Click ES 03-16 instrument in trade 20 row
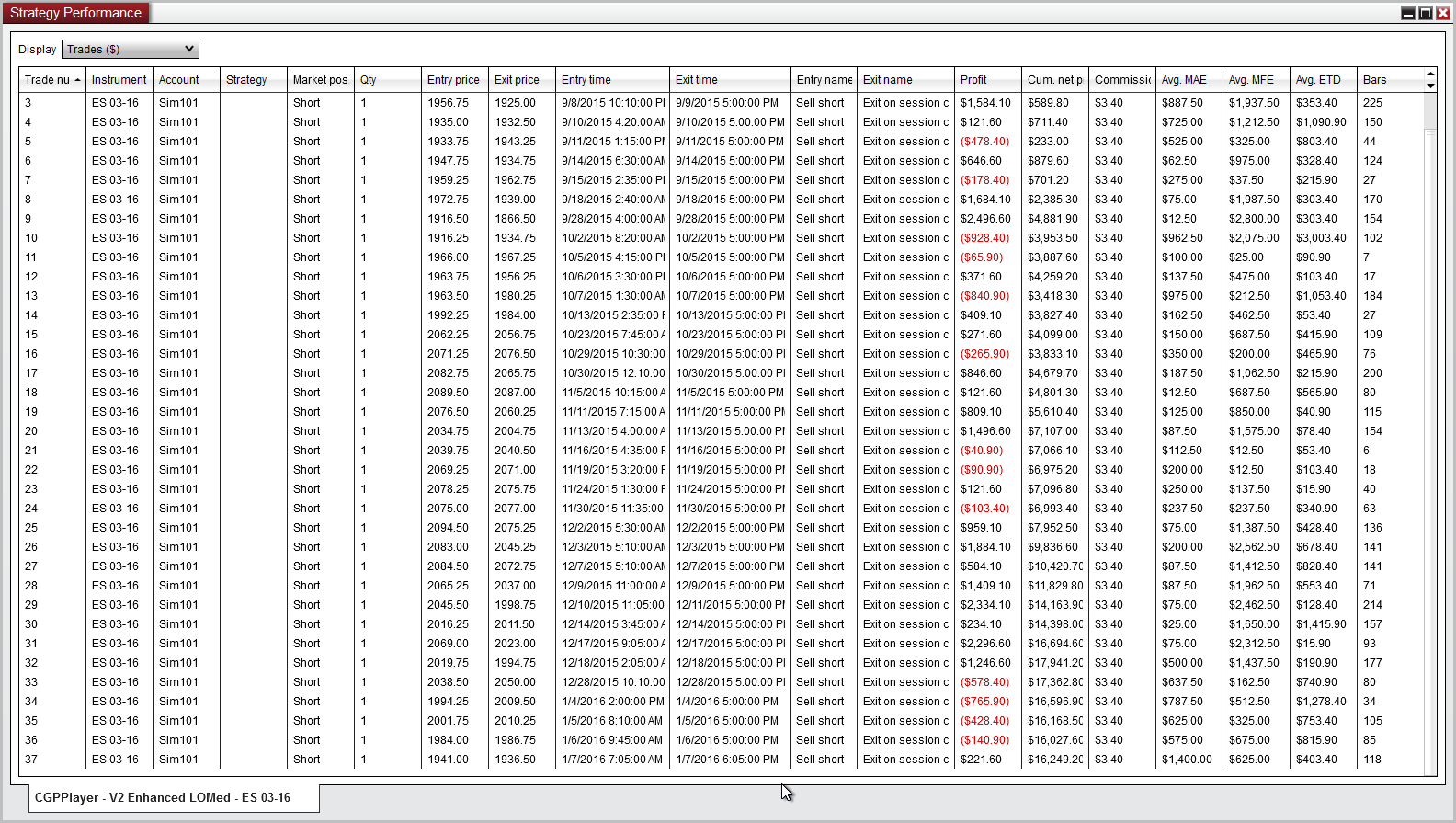 tap(115, 431)
